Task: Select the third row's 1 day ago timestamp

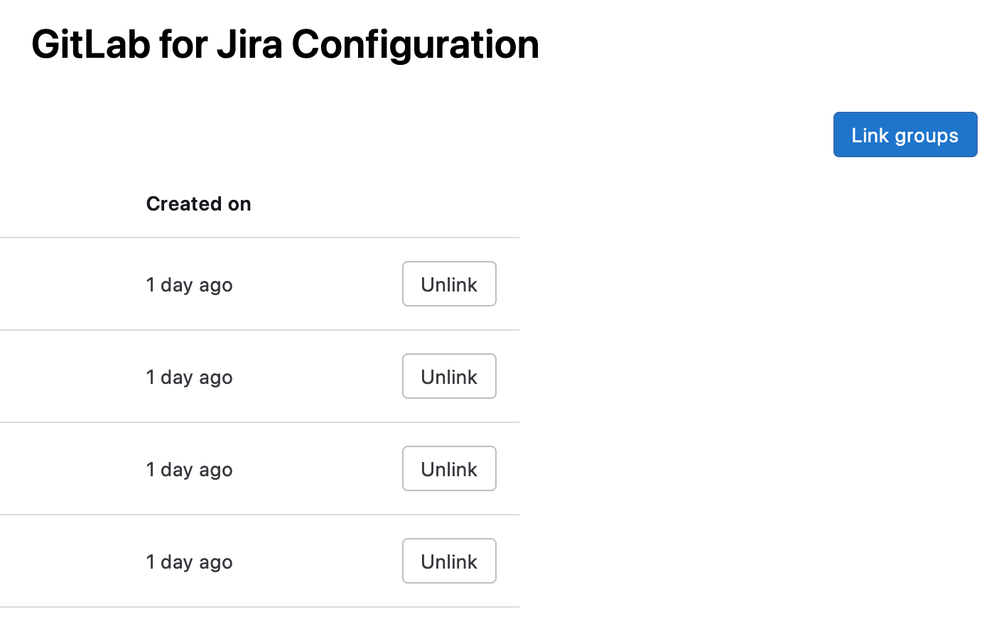Action: [x=189, y=470]
